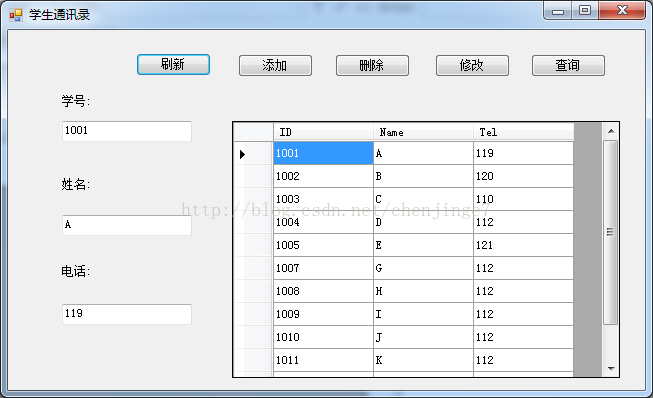
Task: Select the ID cell 1007
Action: tap(323, 268)
